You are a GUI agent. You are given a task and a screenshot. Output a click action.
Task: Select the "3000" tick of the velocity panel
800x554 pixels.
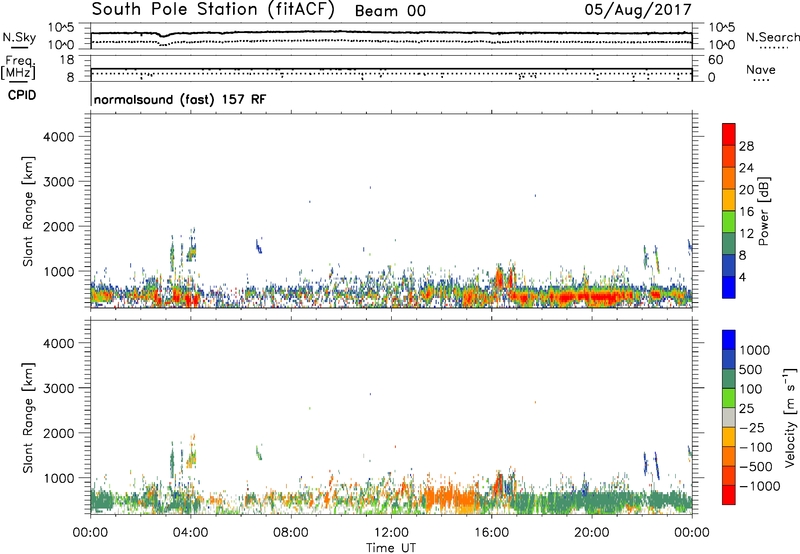(x=59, y=388)
